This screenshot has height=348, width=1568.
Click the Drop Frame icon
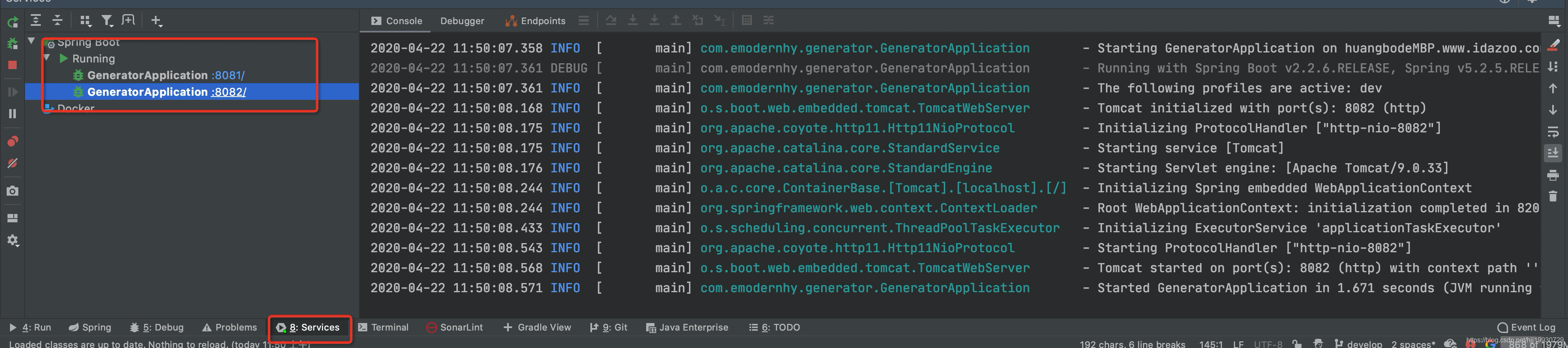[697, 21]
